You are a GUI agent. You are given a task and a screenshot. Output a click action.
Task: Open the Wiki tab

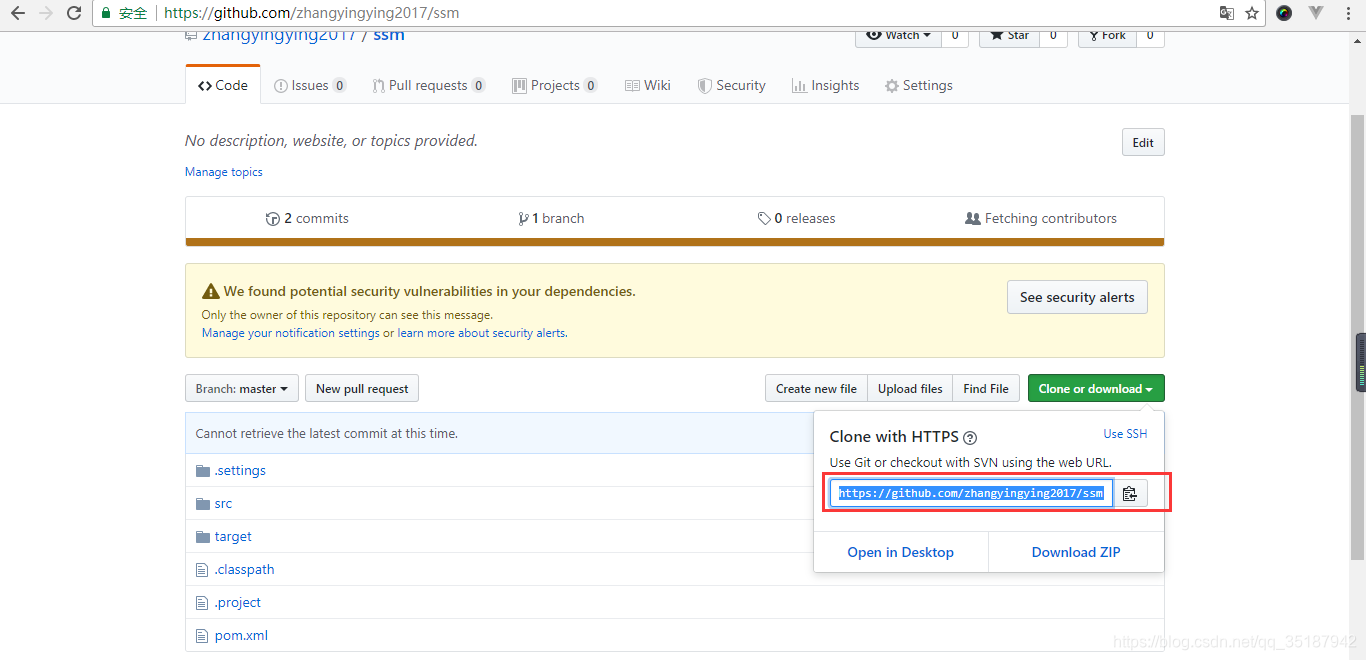tap(648, 85)
